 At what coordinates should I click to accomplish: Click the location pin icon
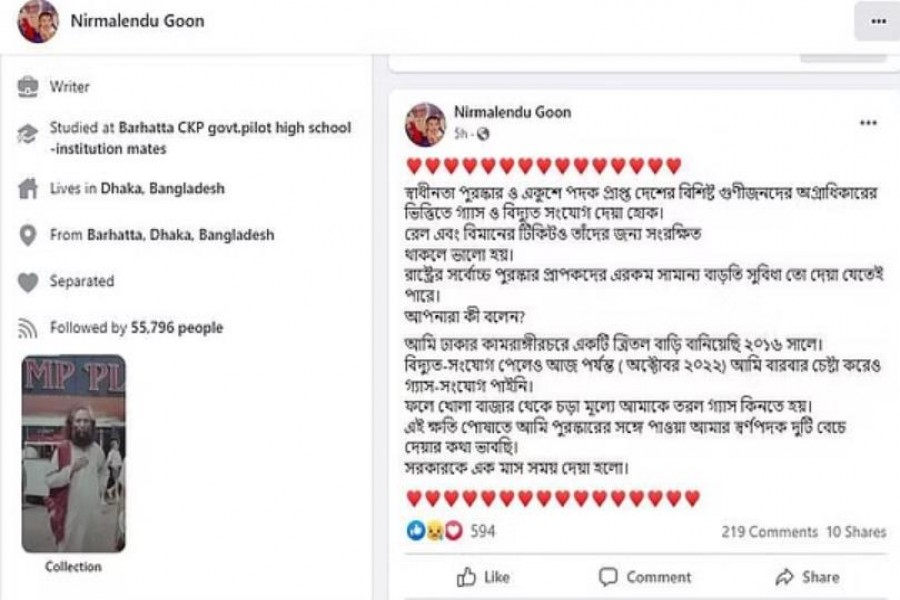click(28, 235)
